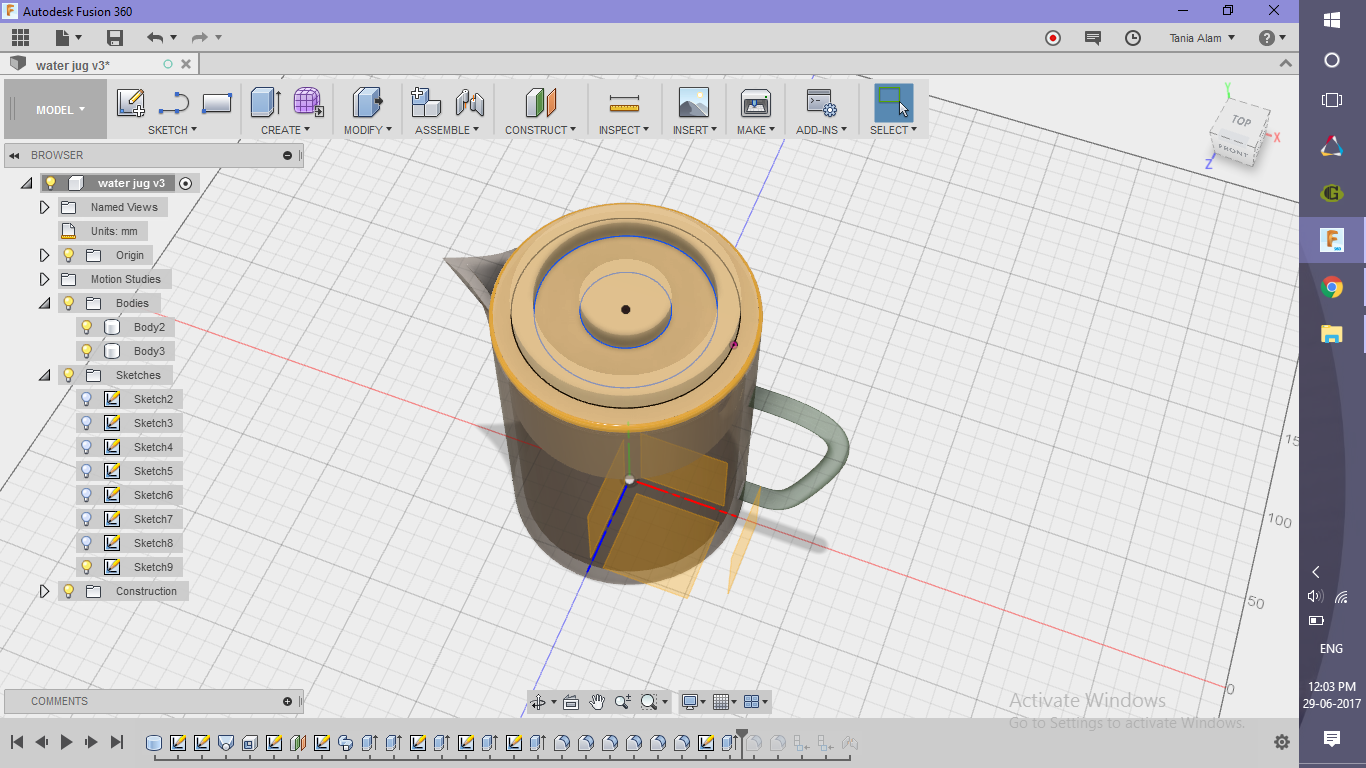Click the New Component assemble icon

[426, 102]
